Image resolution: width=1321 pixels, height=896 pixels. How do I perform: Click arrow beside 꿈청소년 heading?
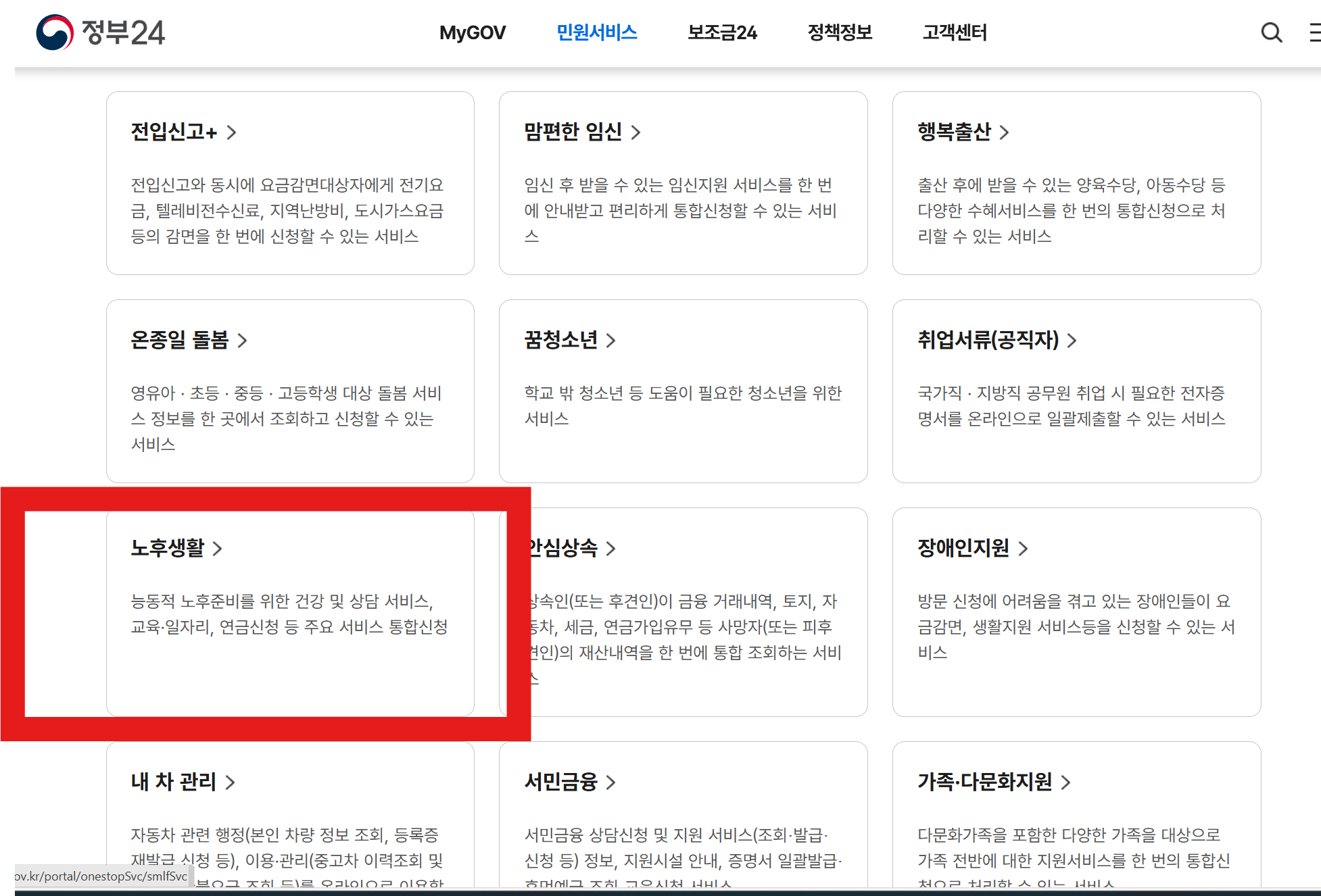point(610,341)
